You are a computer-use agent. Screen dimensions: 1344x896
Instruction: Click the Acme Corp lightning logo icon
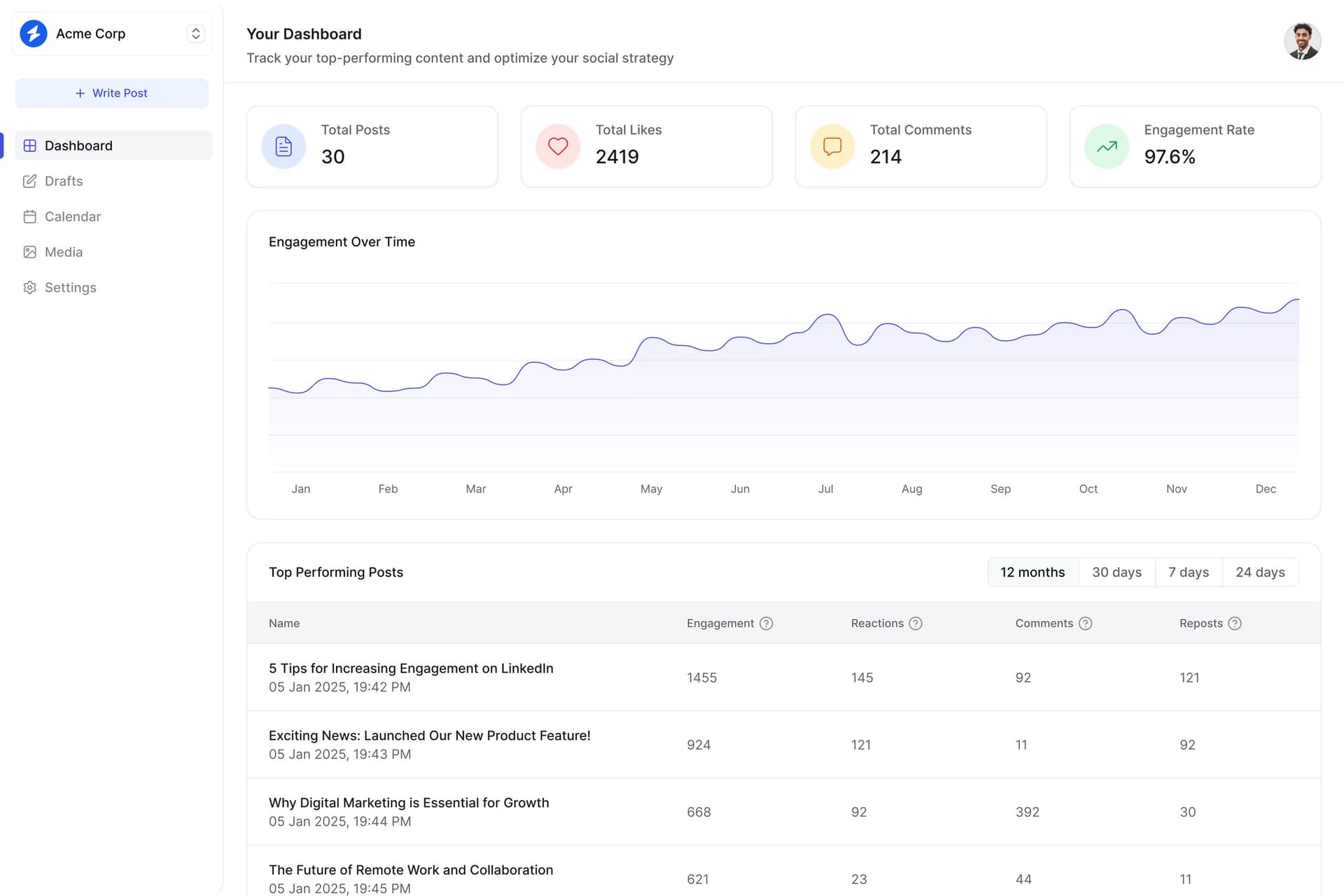point(34,34)
